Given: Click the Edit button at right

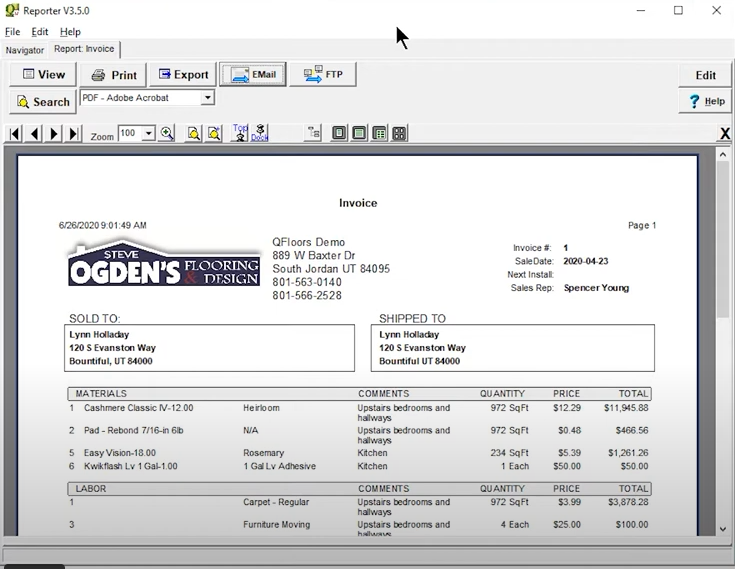Looking at the screenshot, I should pos(705,75).
